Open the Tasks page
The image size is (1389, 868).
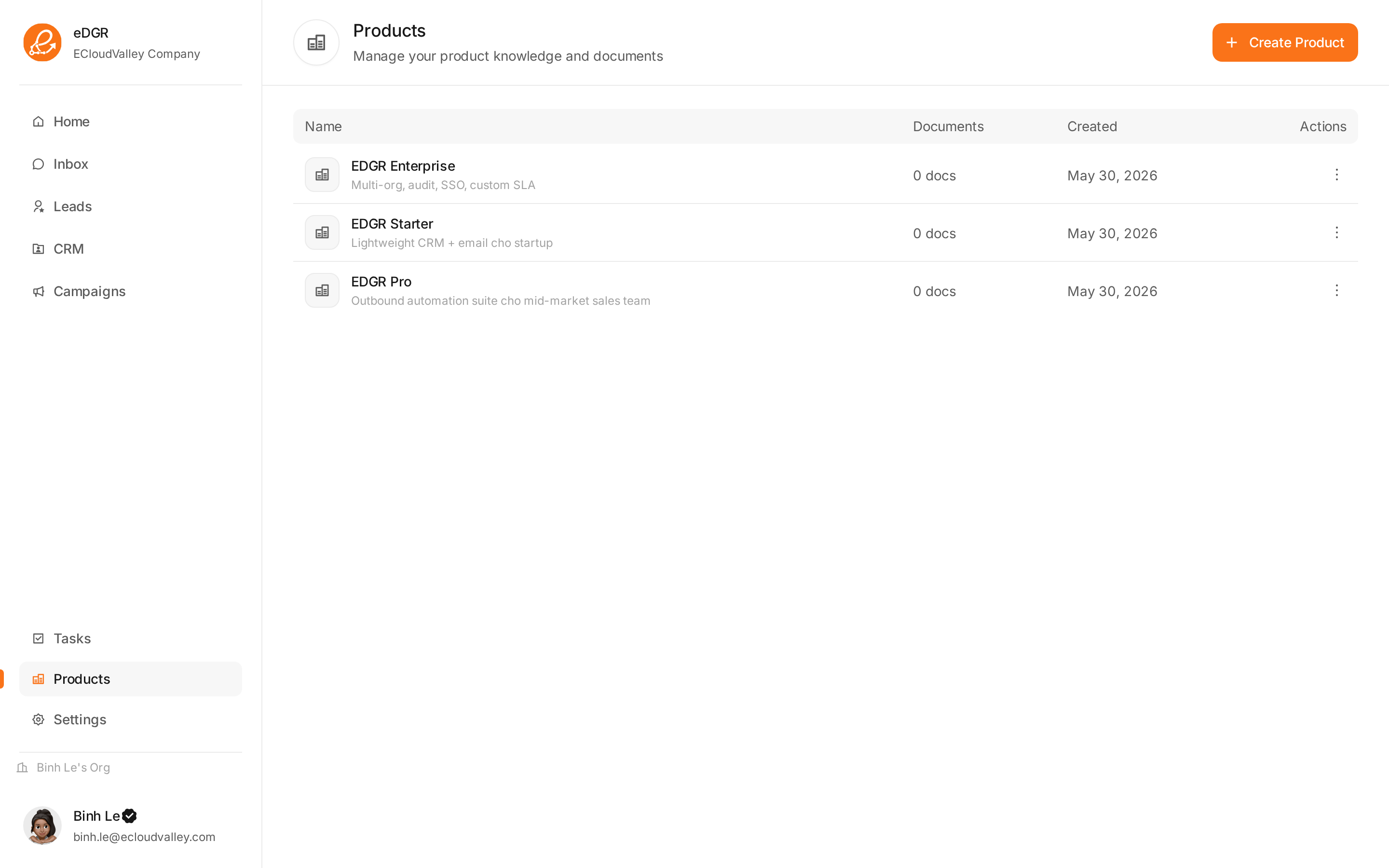130,638
